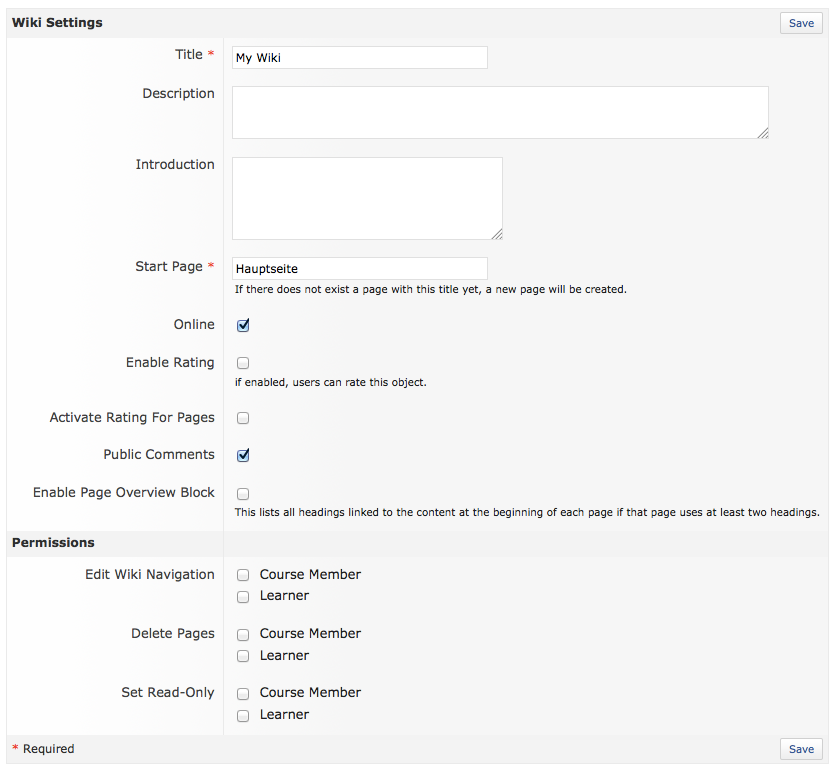Screen dimensions: 840x775
Task: Turn on Enable Page Overview Block
Action: pyautogui.click(x=243, y=493)
